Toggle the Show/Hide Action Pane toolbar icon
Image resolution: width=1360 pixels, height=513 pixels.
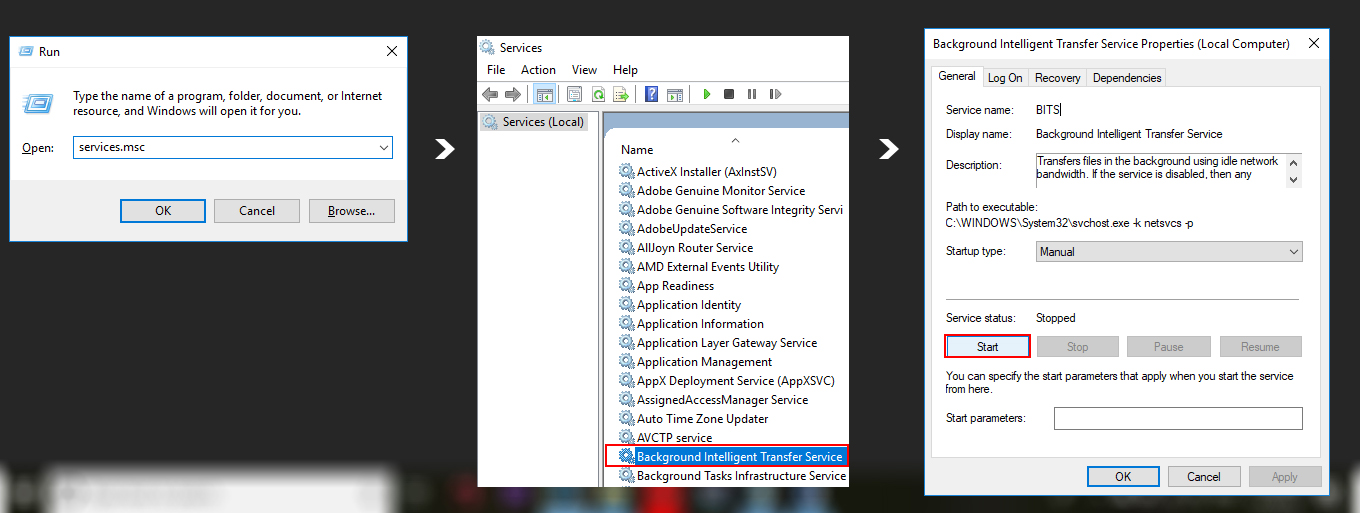click(675, 94)
